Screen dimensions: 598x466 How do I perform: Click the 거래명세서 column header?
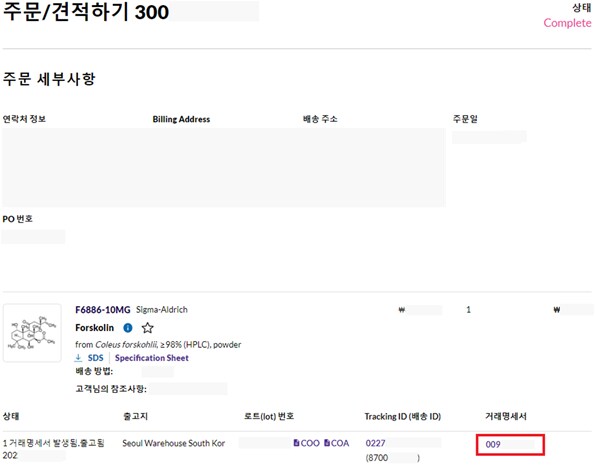click(505, 416)
